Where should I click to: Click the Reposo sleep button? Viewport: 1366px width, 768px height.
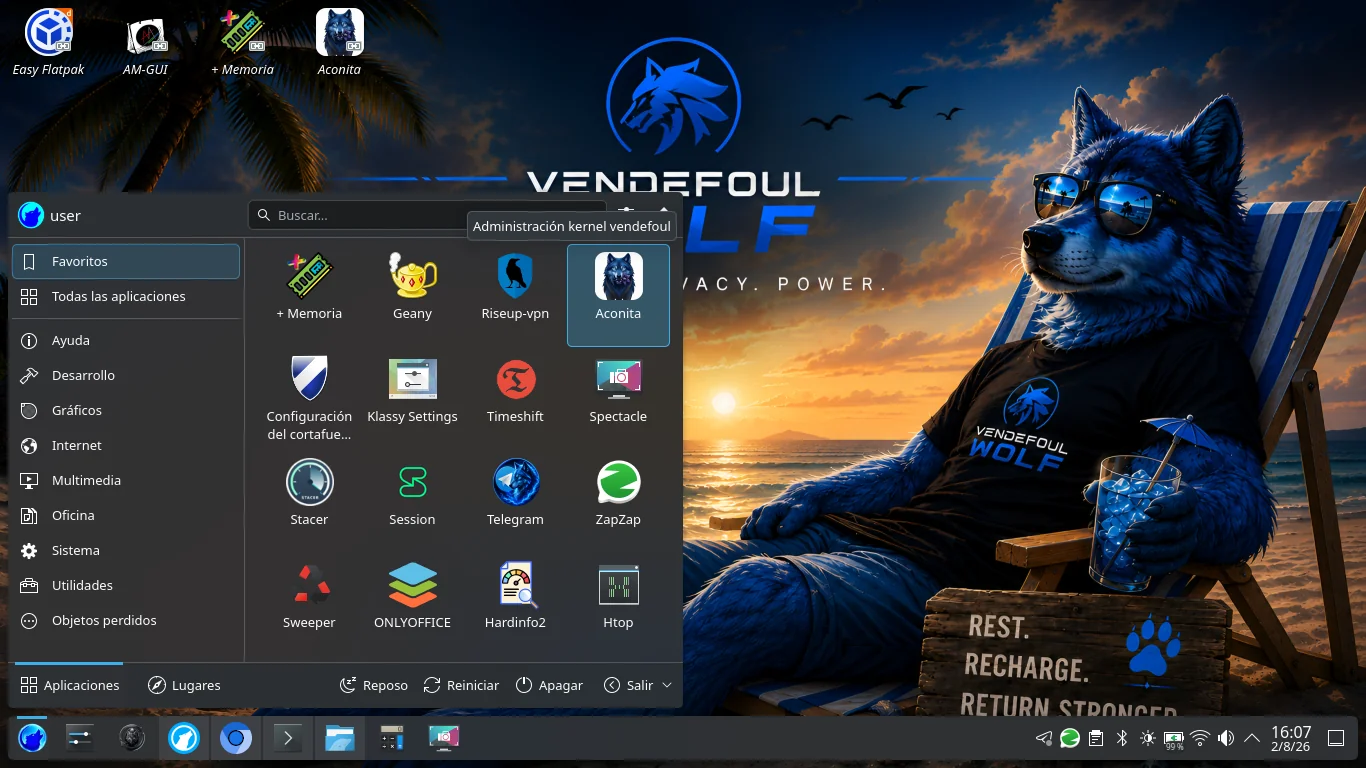click(374, 685)
